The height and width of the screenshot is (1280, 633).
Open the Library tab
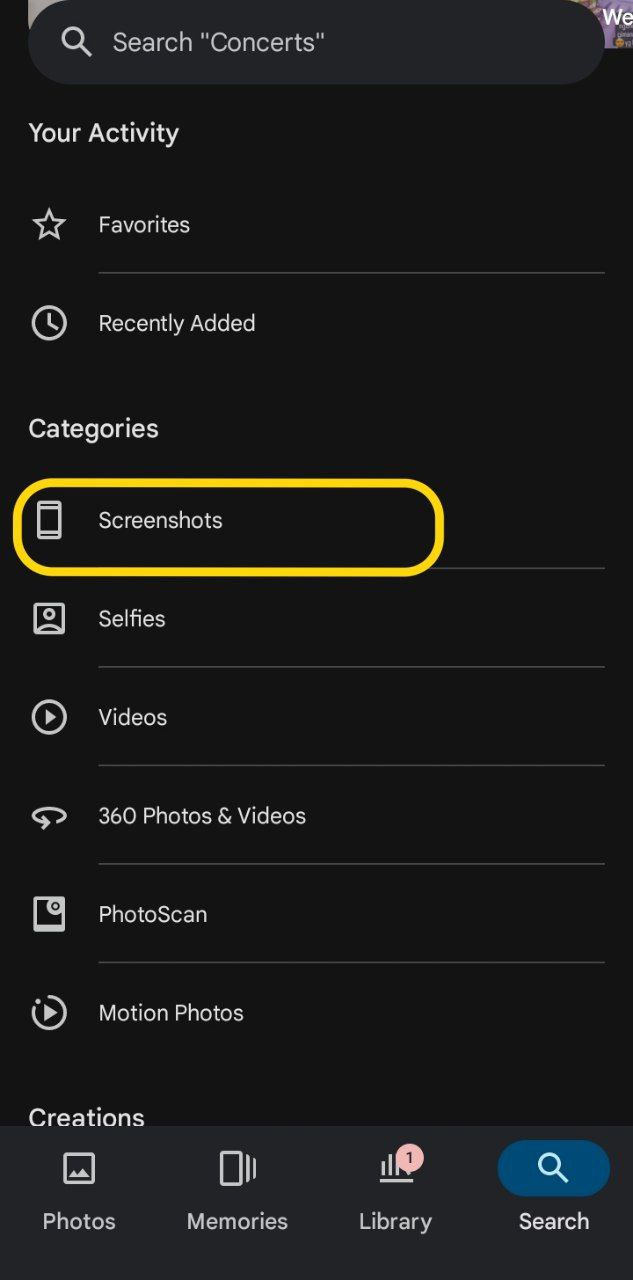[396, 1191]
